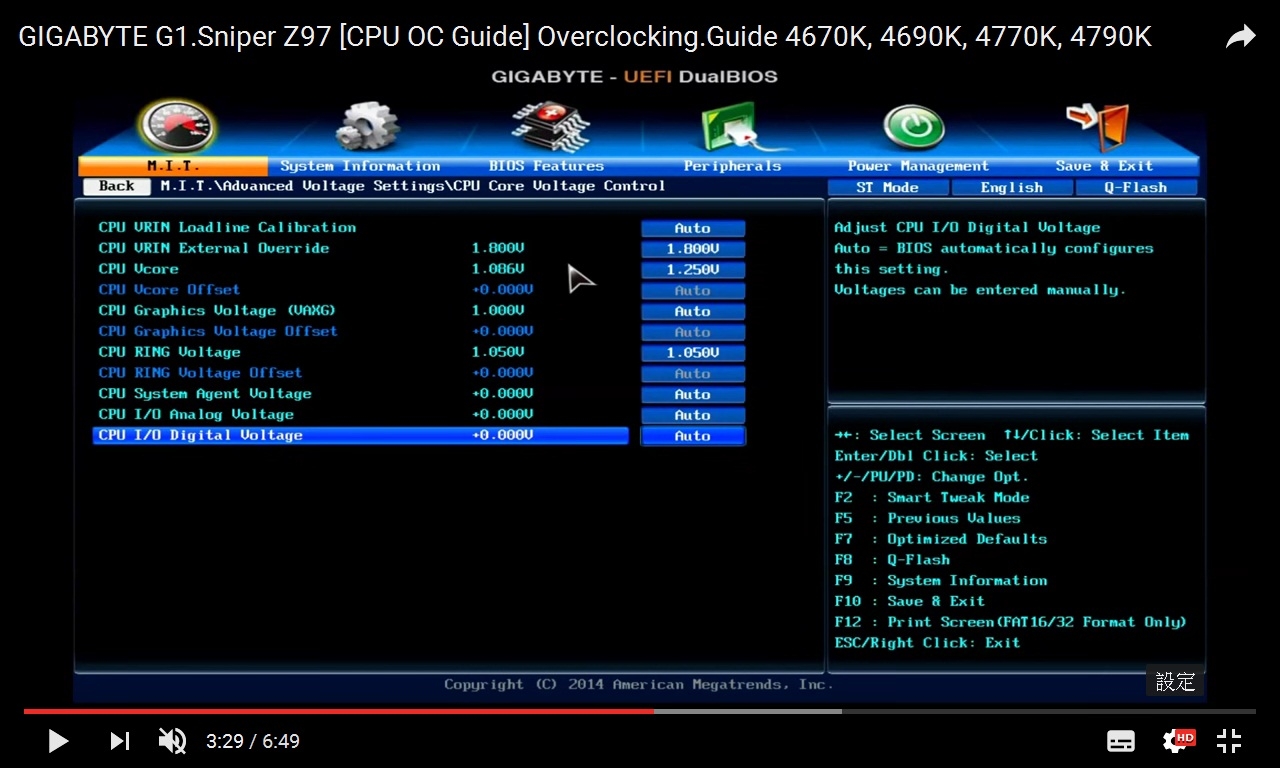Click the BIOS breadcrumb path text

click(413, 186)
